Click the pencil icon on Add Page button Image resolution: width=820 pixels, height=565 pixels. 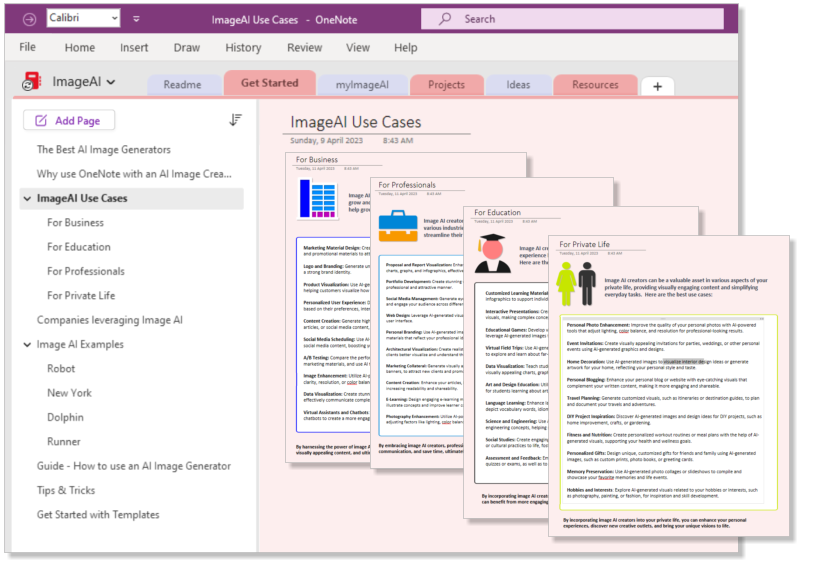click(41, 120)
